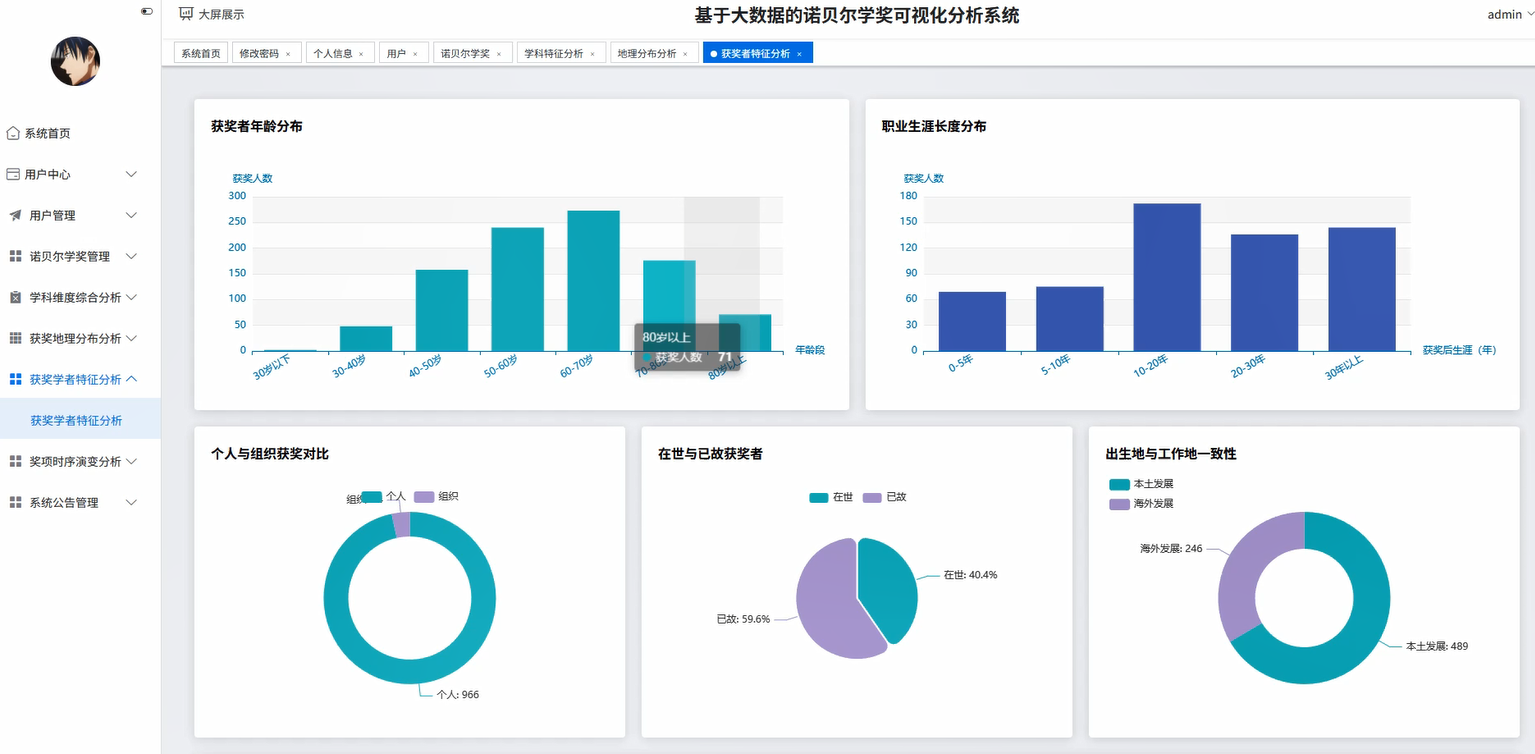This screenshot has height=754, width=1535.
Task: Toggle 已故 legend in living laureates chart
Action: [x=884, y=497]
